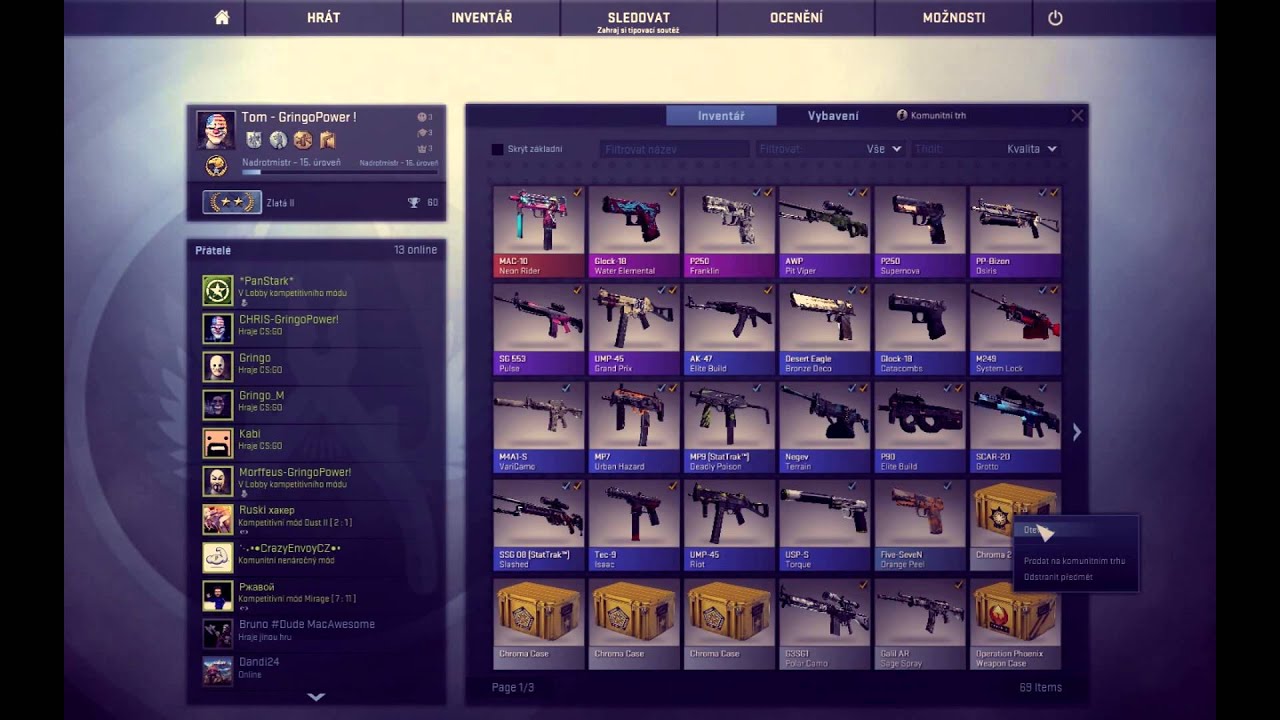Select SSG 08 StatTrak Slashed item
Image resolution: width=1280 pixels, height=720 pixels.
538,525
